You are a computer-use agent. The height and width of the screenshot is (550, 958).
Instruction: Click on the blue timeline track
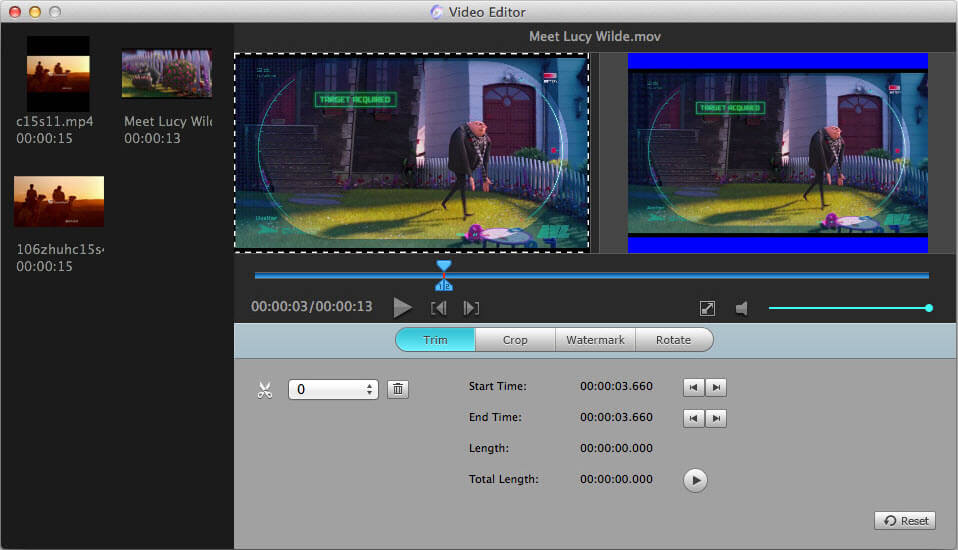pyautogui.click(x=591, y=276)
